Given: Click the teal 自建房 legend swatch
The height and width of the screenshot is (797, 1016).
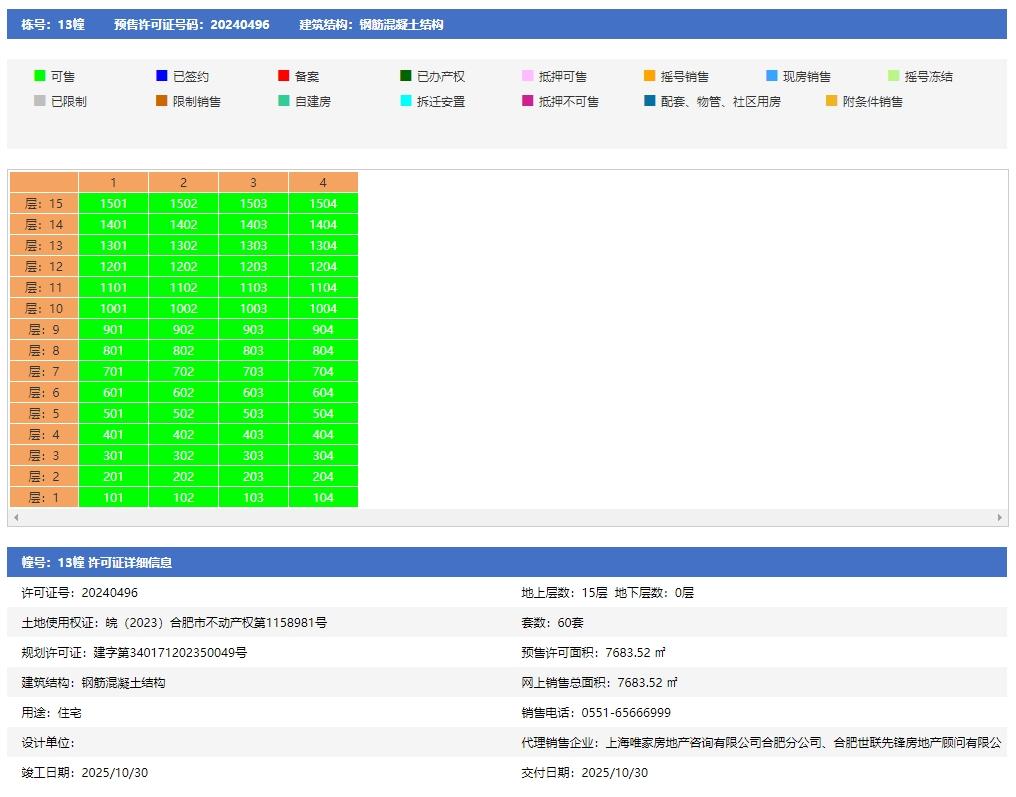Looking at the screenshot, I should tap(283, 100).
